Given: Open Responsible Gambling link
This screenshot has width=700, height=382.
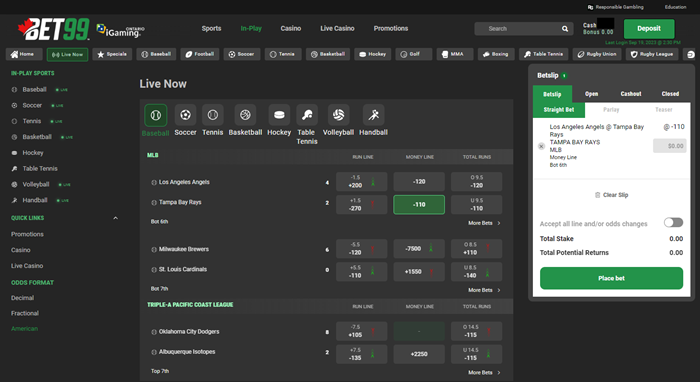Looking at the screenshot, I should 616,7.
